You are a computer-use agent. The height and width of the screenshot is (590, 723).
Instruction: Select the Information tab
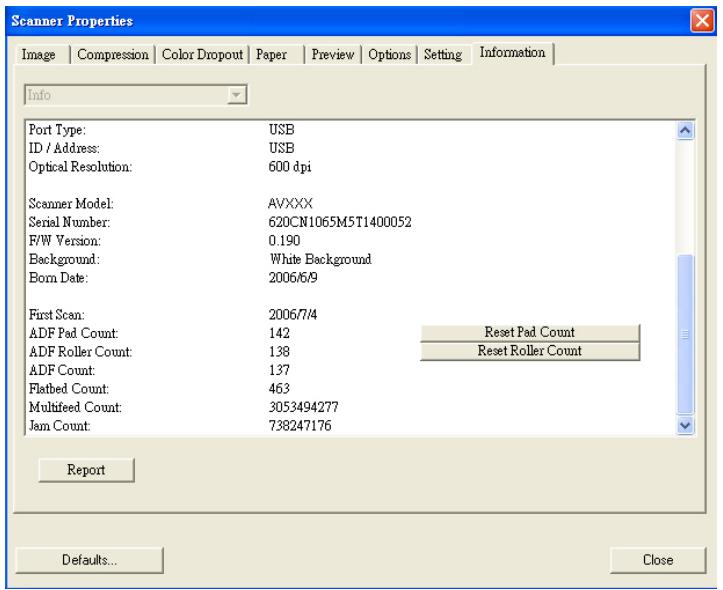point(512,53)
